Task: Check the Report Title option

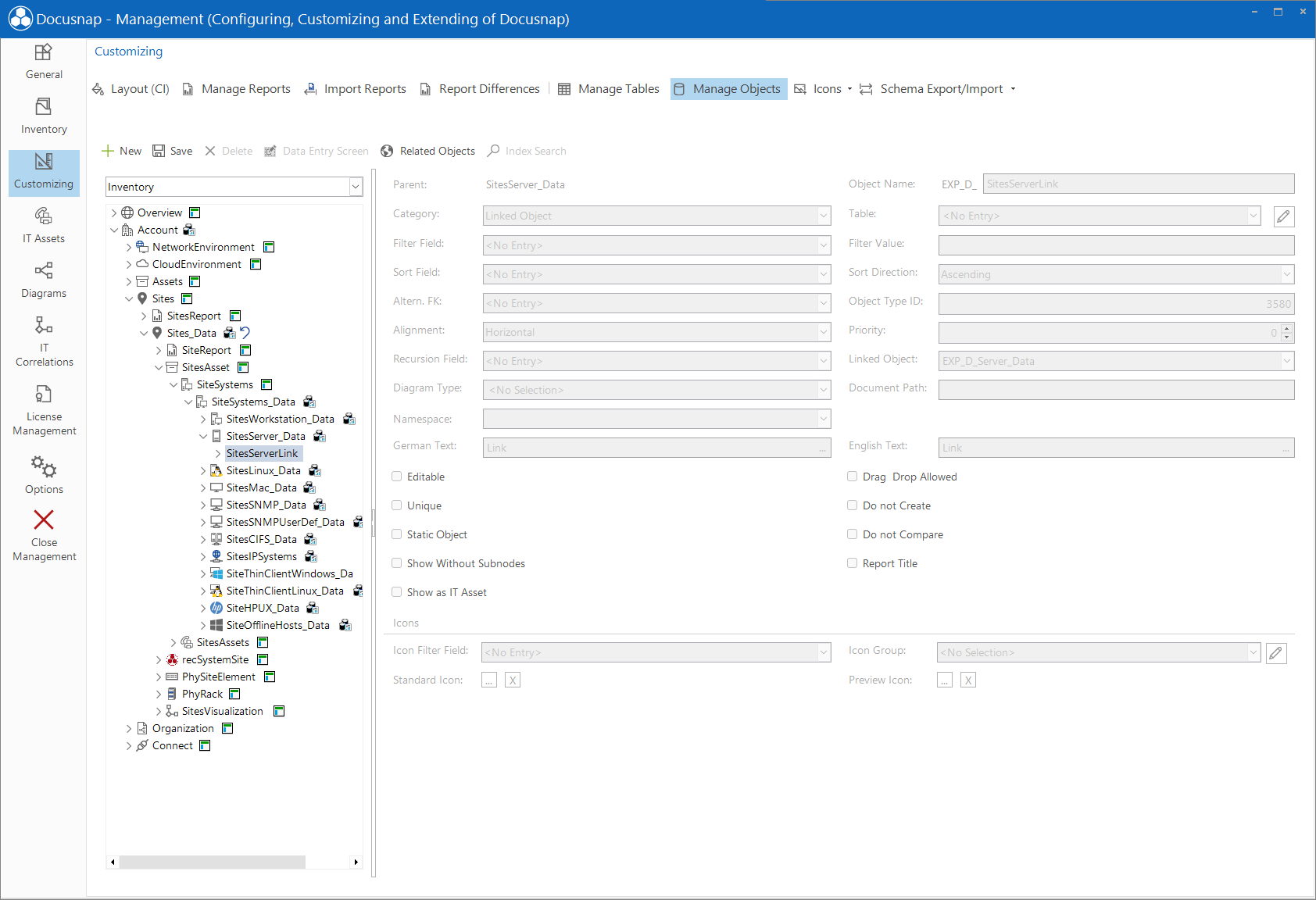Action: [x=853, y=563]
